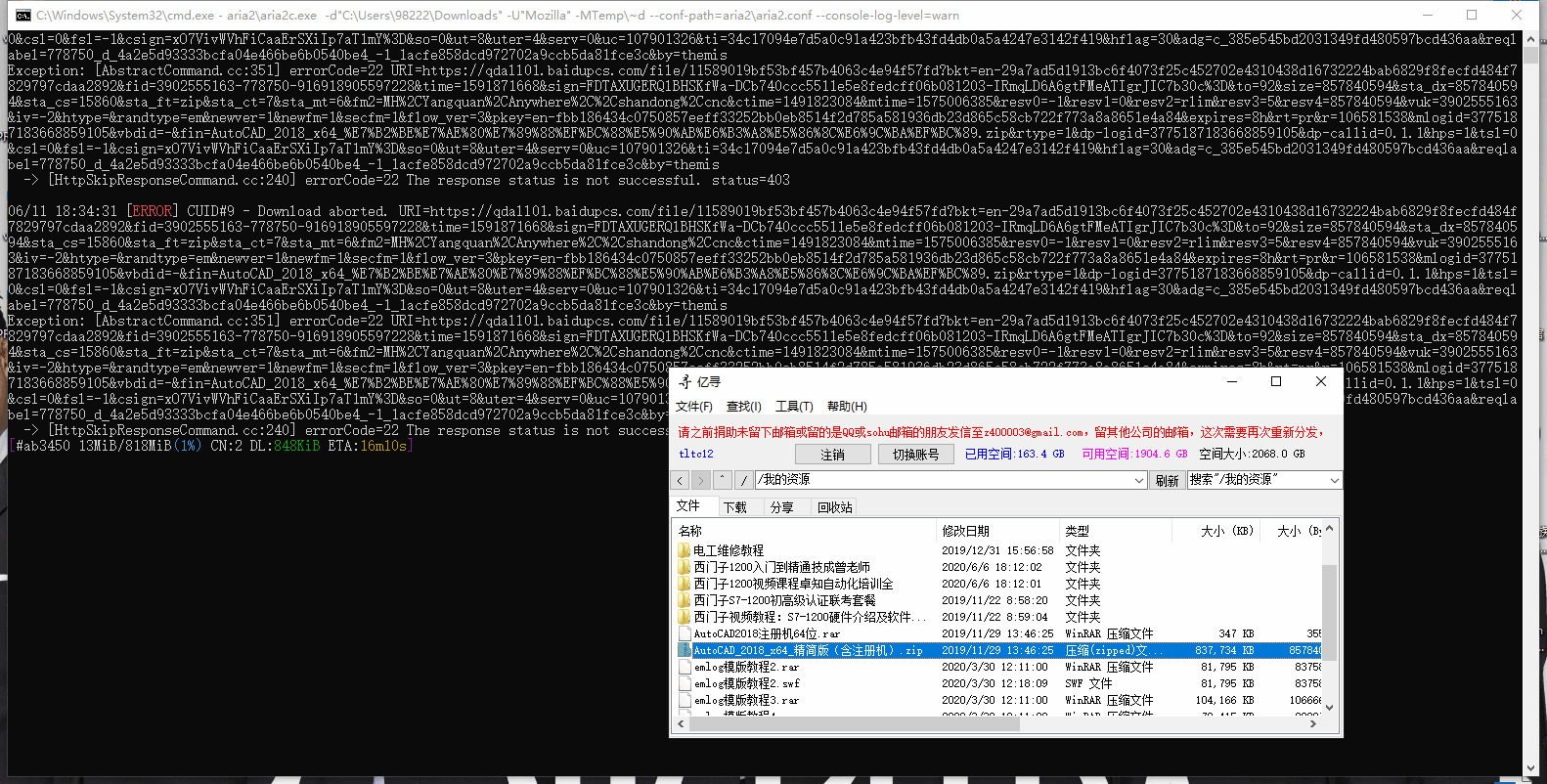Screen dimensions: 1547x784
Task: Open the 查找(I) menu
Action: (x=744, y=407)
